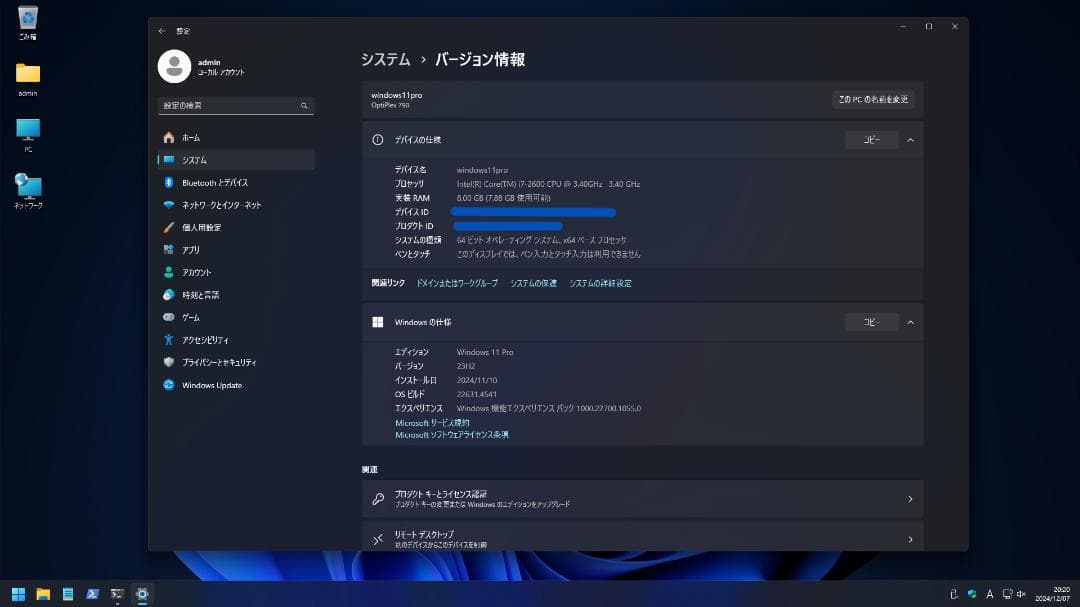Open the Bluetooth とデバイス settings page

[x=214, y=183]
